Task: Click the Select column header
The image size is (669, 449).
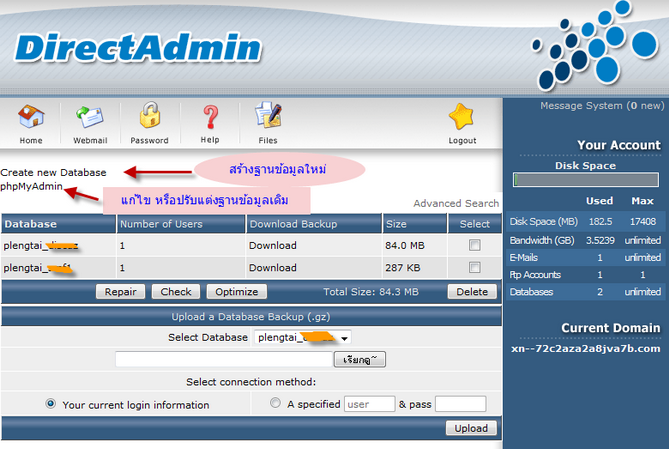Action: click(x=474, y=224)
